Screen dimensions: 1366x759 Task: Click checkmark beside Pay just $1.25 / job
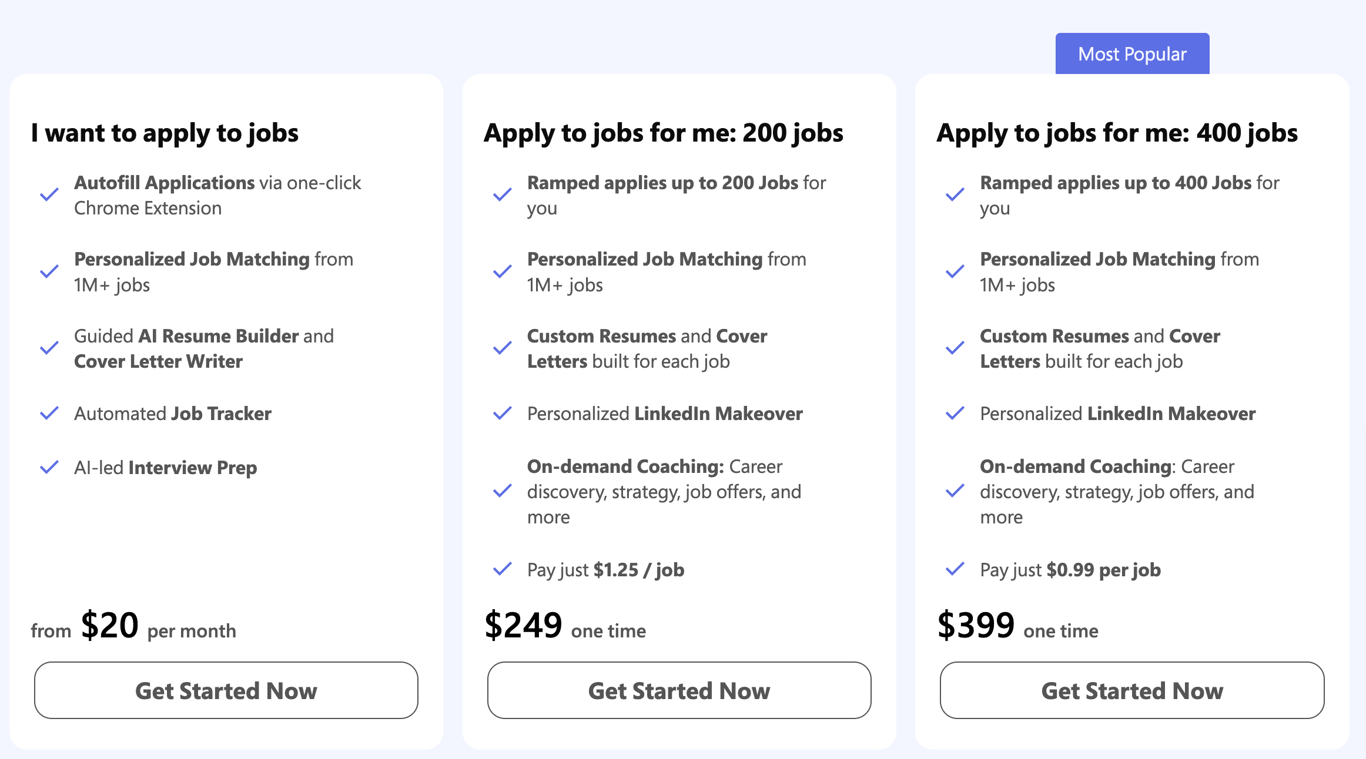502,569
